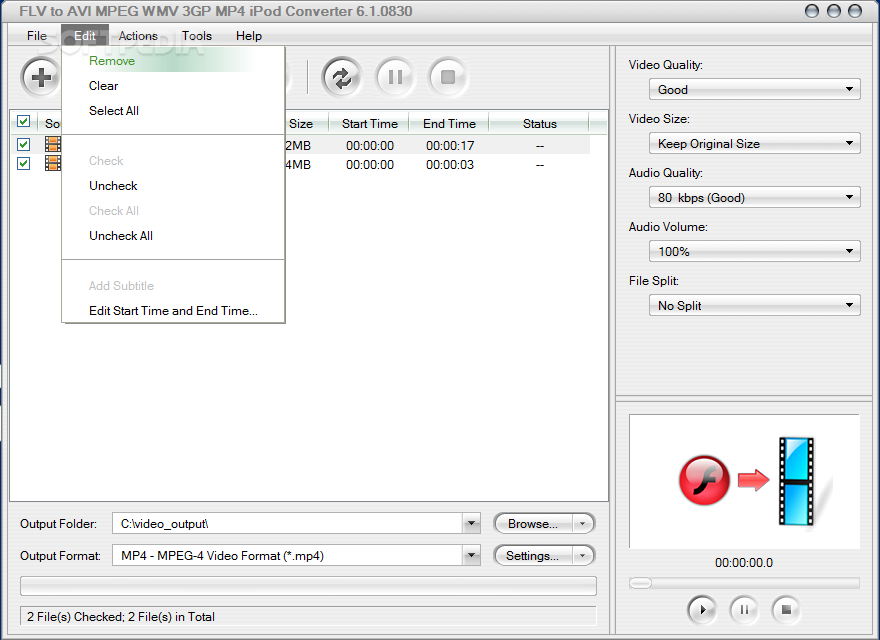The width and height of the screenshot is (880, 640).
Task: Expand the Audio Quality dropdown
Action: (x=754, y=197)
